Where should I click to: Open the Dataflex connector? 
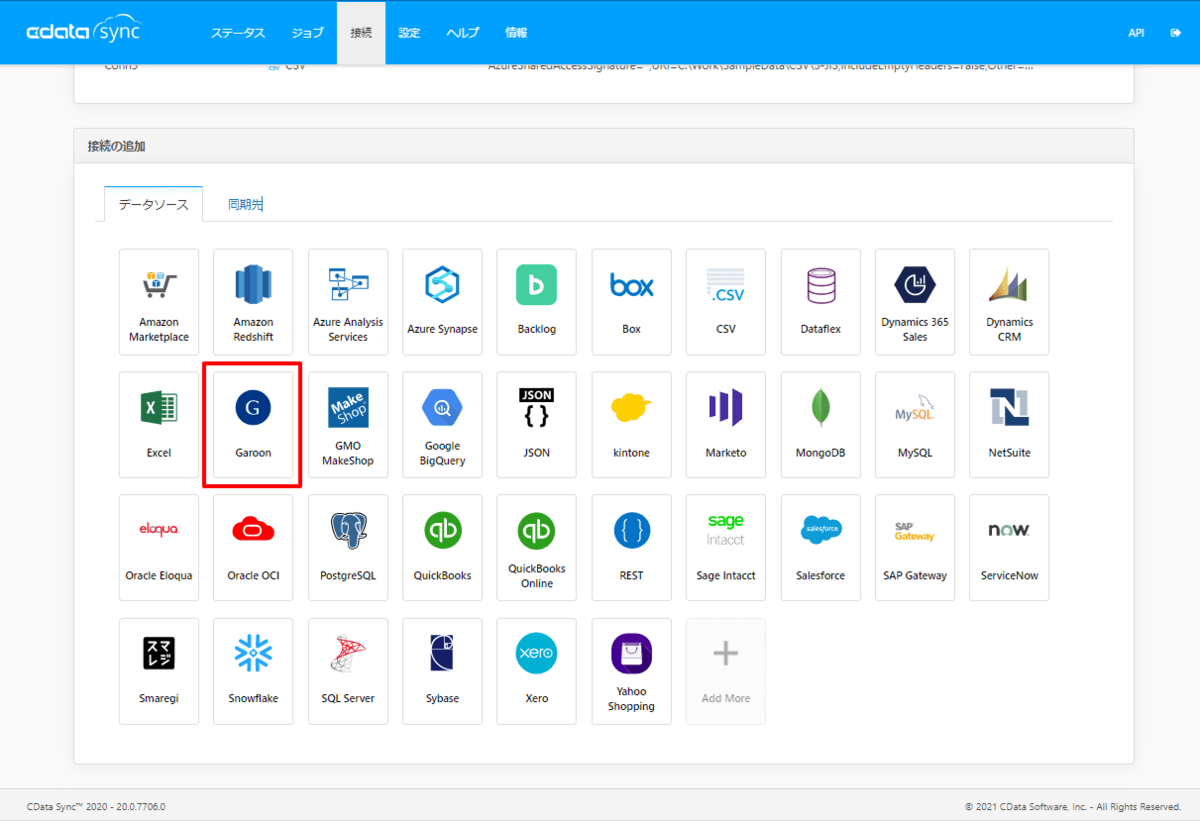[820, 302]
